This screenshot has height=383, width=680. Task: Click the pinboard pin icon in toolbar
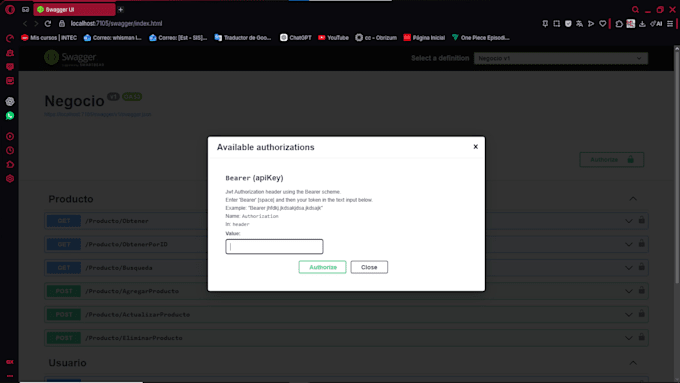545,23
